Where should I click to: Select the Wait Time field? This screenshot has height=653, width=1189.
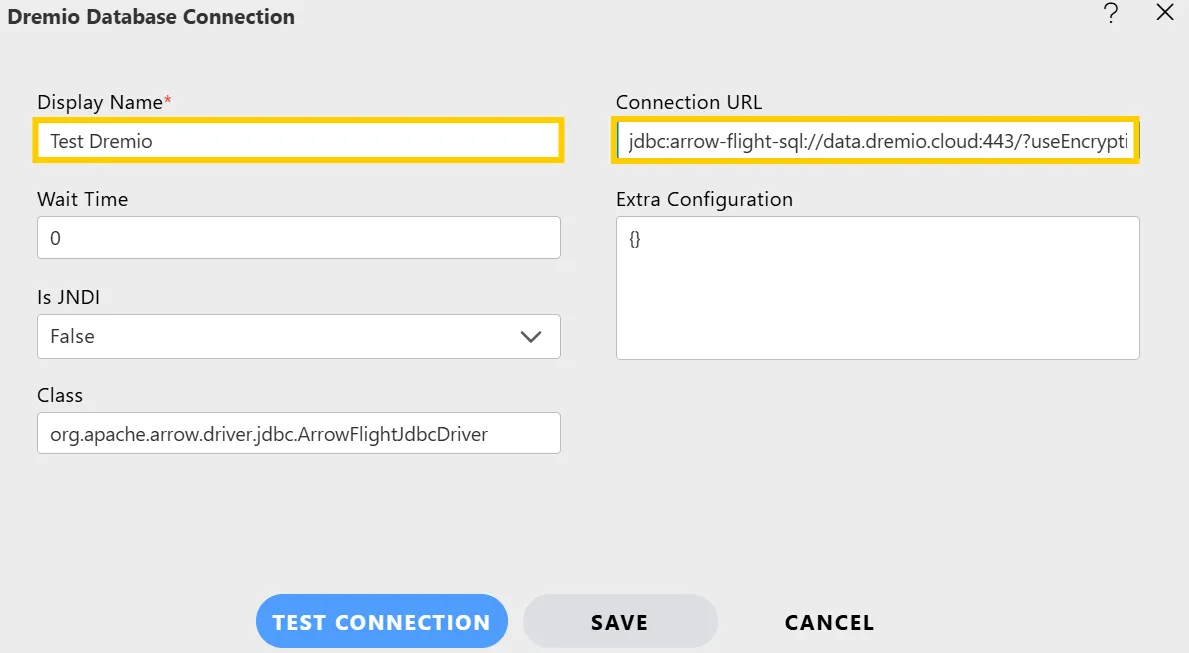coord(299,237)
